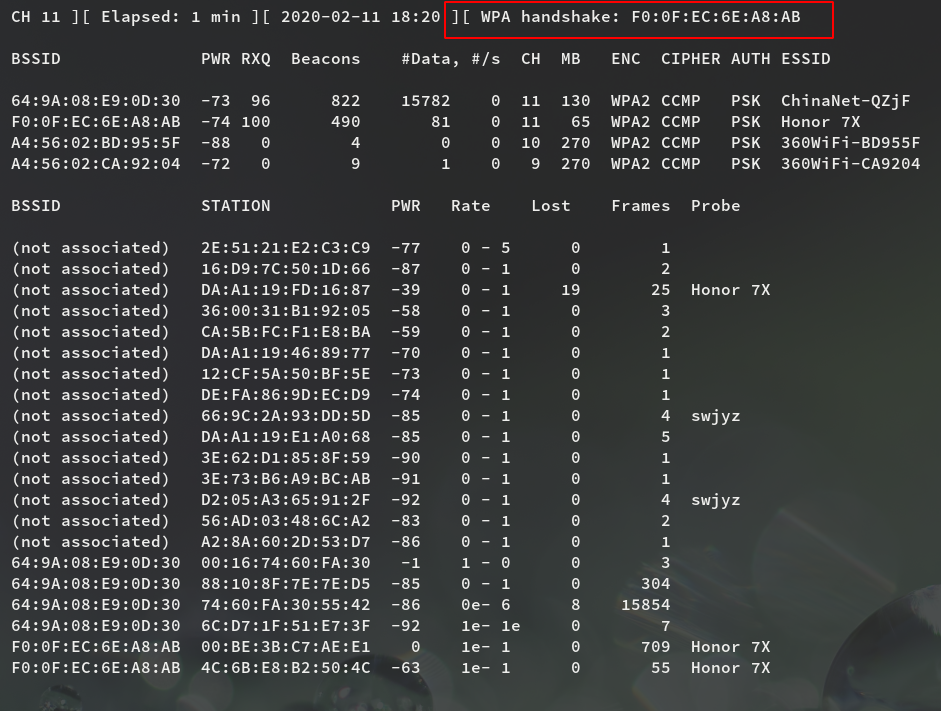
Task: Click the STATION column header
Action: point(235,206)
